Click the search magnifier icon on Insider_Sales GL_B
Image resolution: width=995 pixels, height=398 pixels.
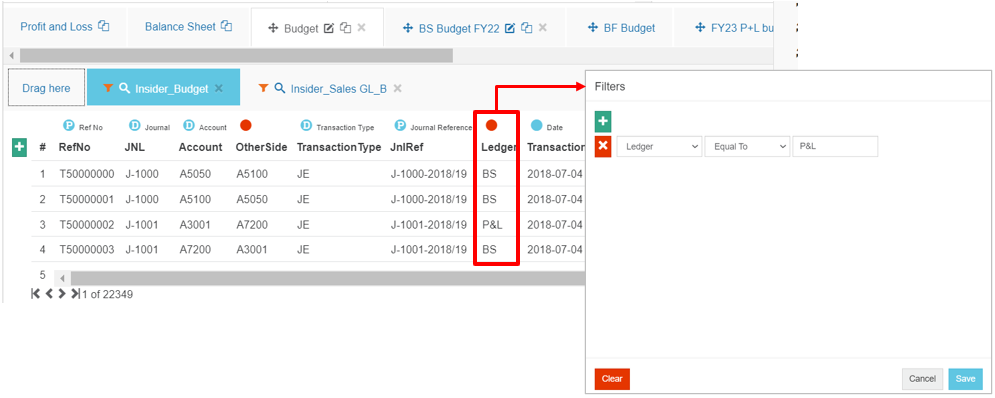pyautogui.click(x=279, y=88)
